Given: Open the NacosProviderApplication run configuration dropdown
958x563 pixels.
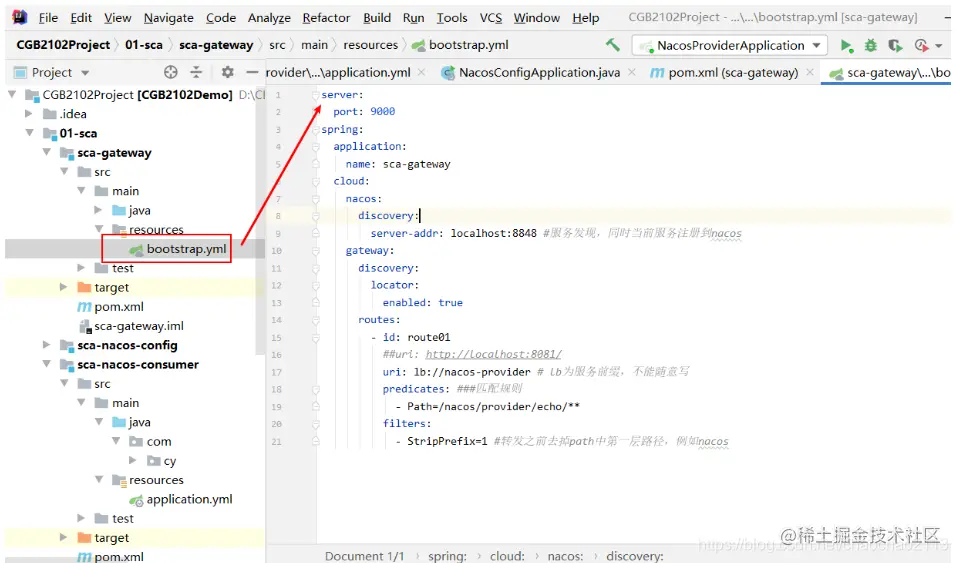Looking at the screenshot, I should click(x=730, y=45).
